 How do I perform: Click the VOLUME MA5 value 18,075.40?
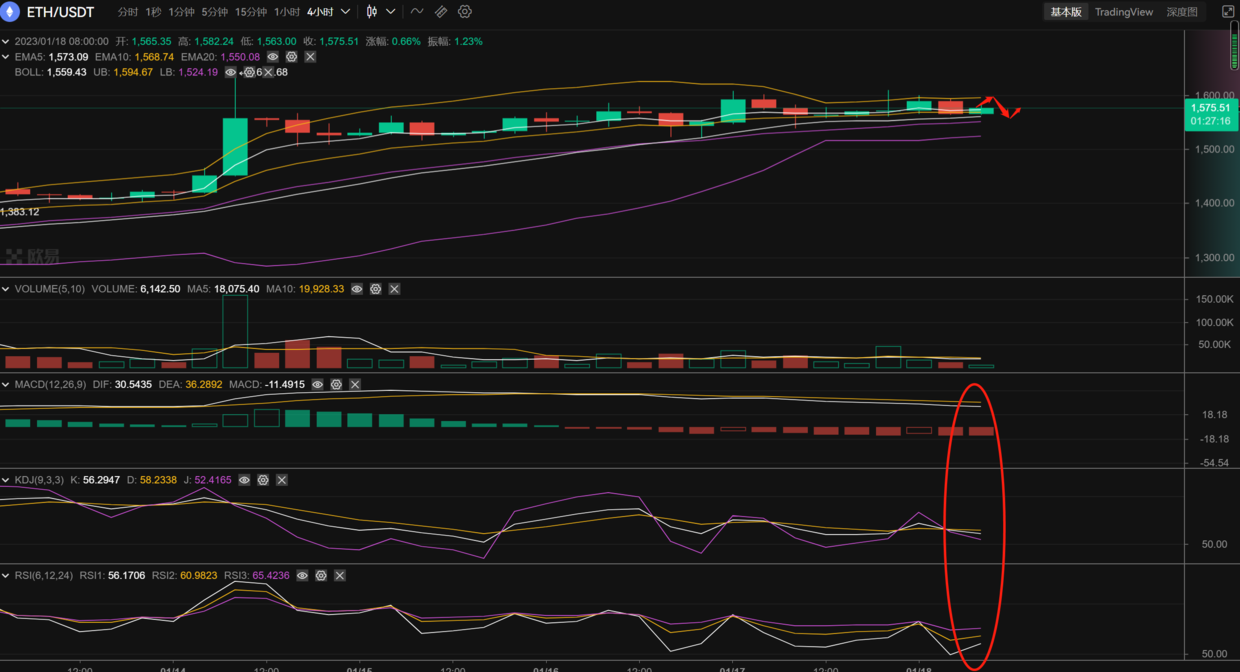(236, 289)
